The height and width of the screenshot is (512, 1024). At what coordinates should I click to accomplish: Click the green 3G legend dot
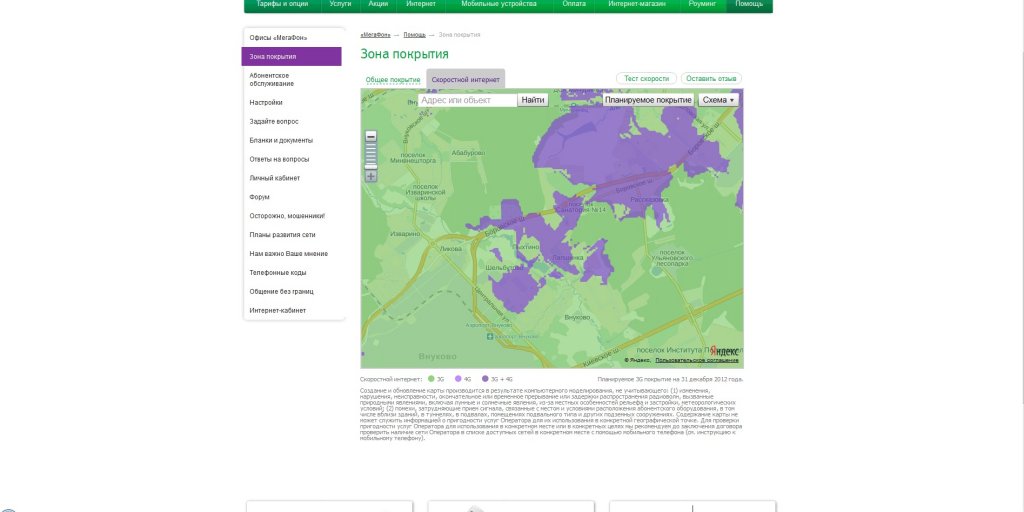click(431, 379)
